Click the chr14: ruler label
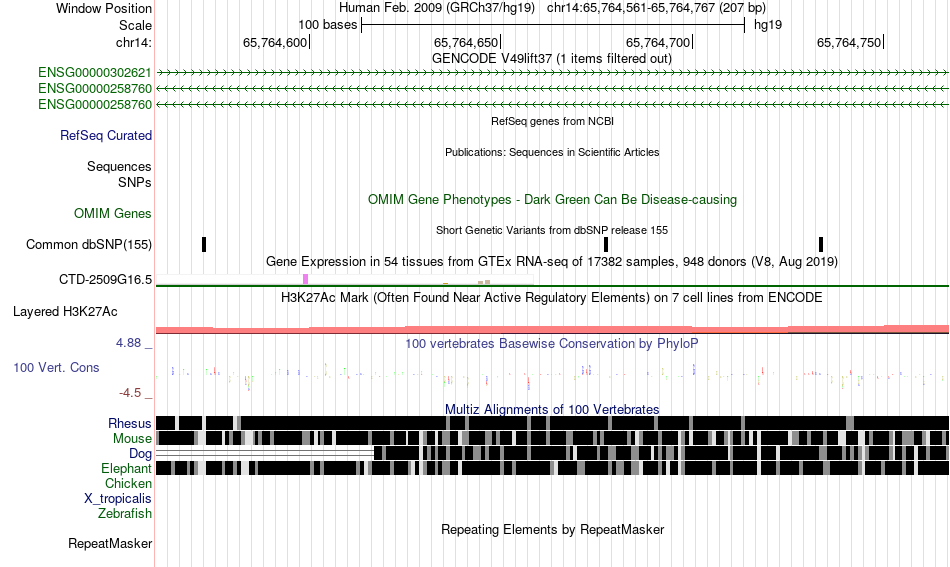Image resolution: width=950 pixels, height=567 pixels. (134, 42)
